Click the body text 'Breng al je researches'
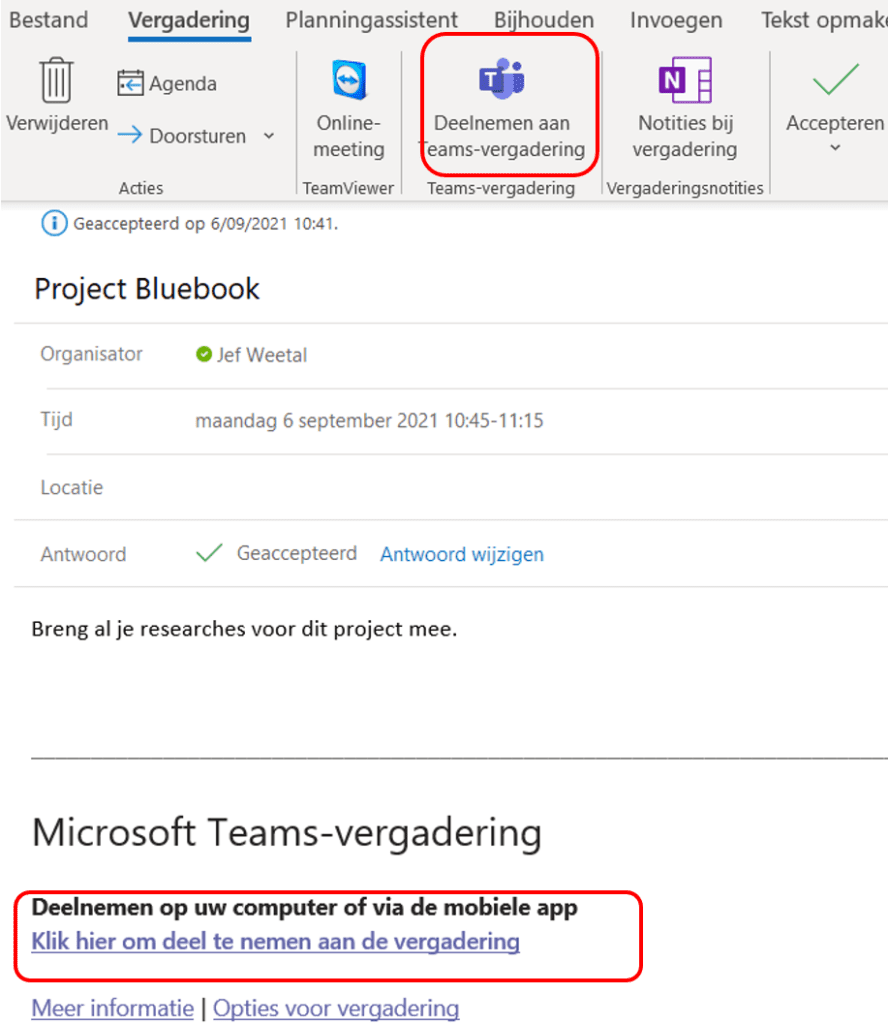888x1024 pixels. coord(244,629)
